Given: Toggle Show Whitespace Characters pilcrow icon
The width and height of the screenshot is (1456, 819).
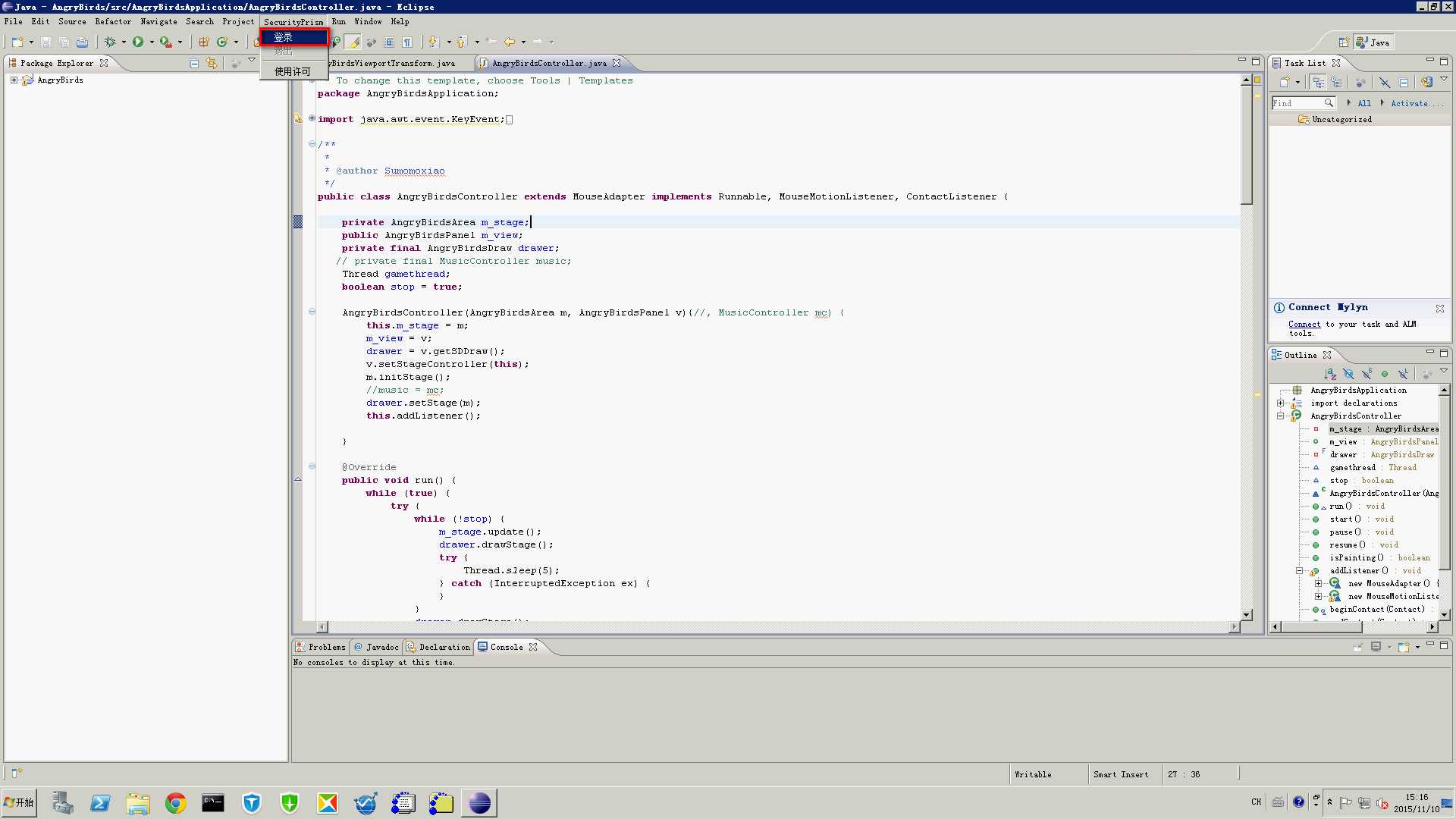Looking at the screenshot, I should (x=407, y=42).
